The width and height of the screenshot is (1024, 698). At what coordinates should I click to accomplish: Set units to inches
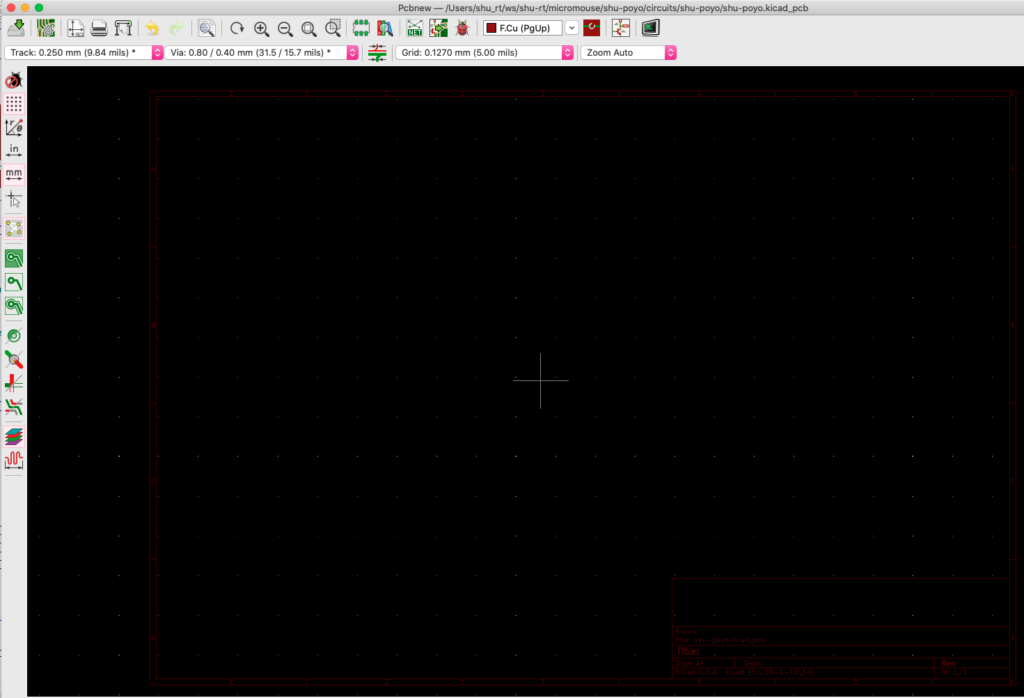(14, 151)
